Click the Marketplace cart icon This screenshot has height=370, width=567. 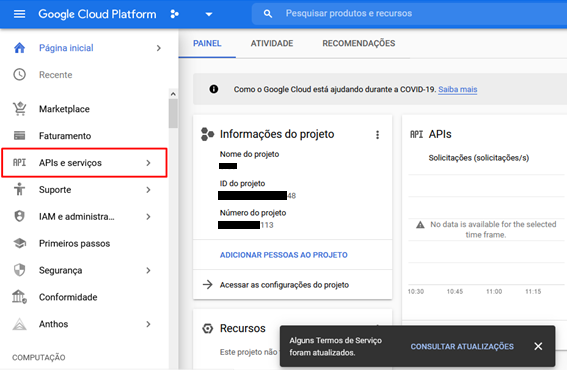[x=20, y=109]
